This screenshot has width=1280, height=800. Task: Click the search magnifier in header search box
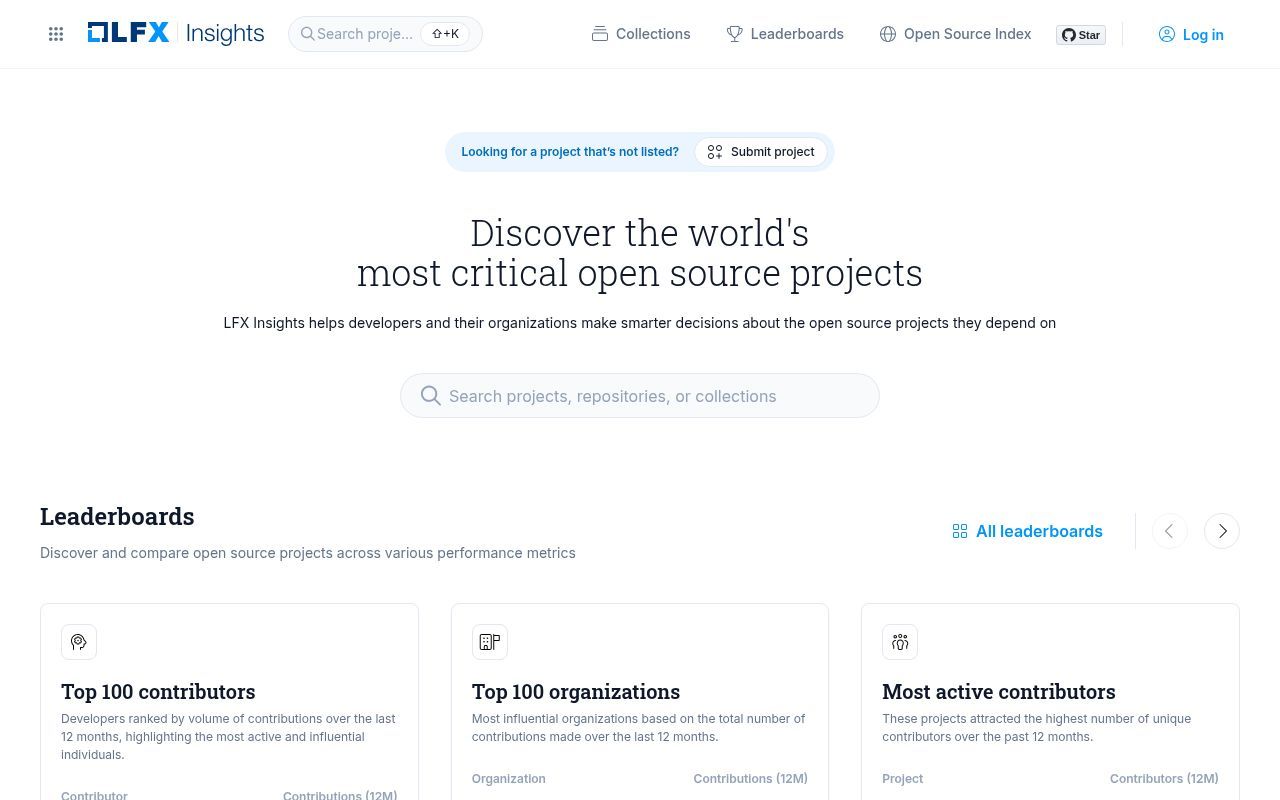pos(308,34)
